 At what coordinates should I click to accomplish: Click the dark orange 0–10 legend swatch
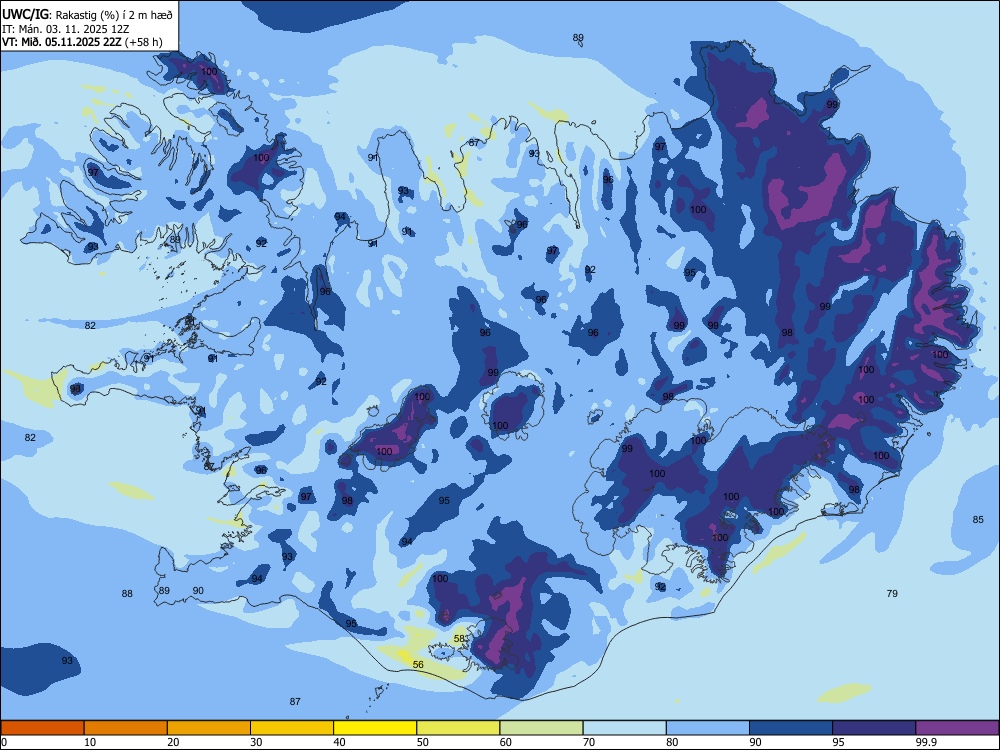coord(42,728)
